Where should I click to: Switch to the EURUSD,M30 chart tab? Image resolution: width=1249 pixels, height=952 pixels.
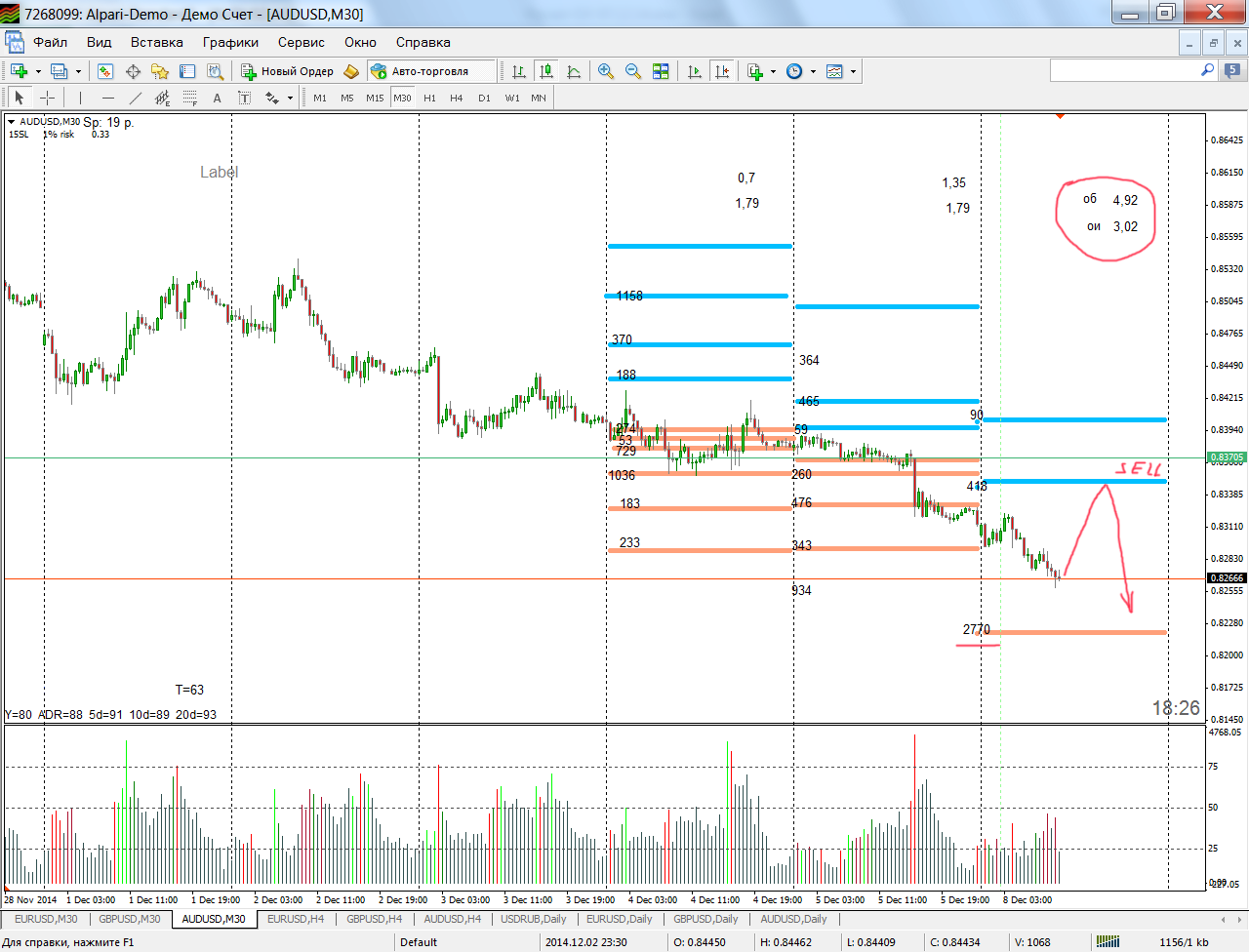coord(46,919)
